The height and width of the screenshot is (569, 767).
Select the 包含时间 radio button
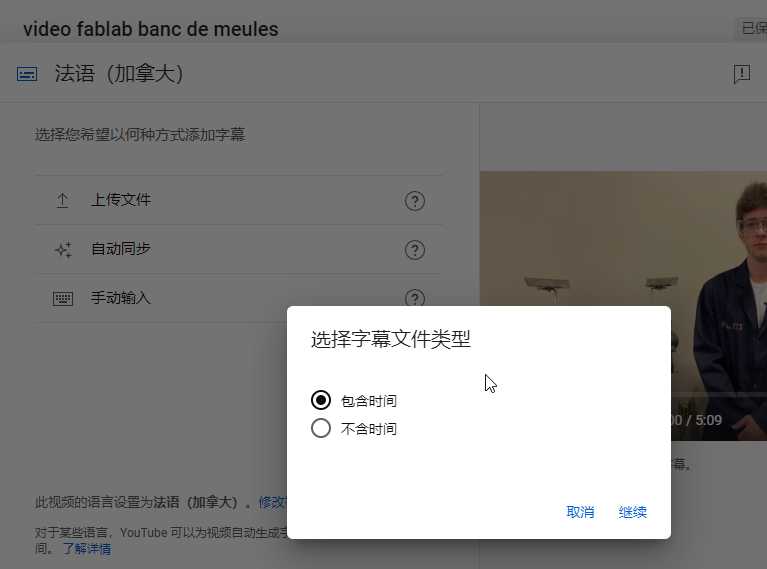[321, 400]
